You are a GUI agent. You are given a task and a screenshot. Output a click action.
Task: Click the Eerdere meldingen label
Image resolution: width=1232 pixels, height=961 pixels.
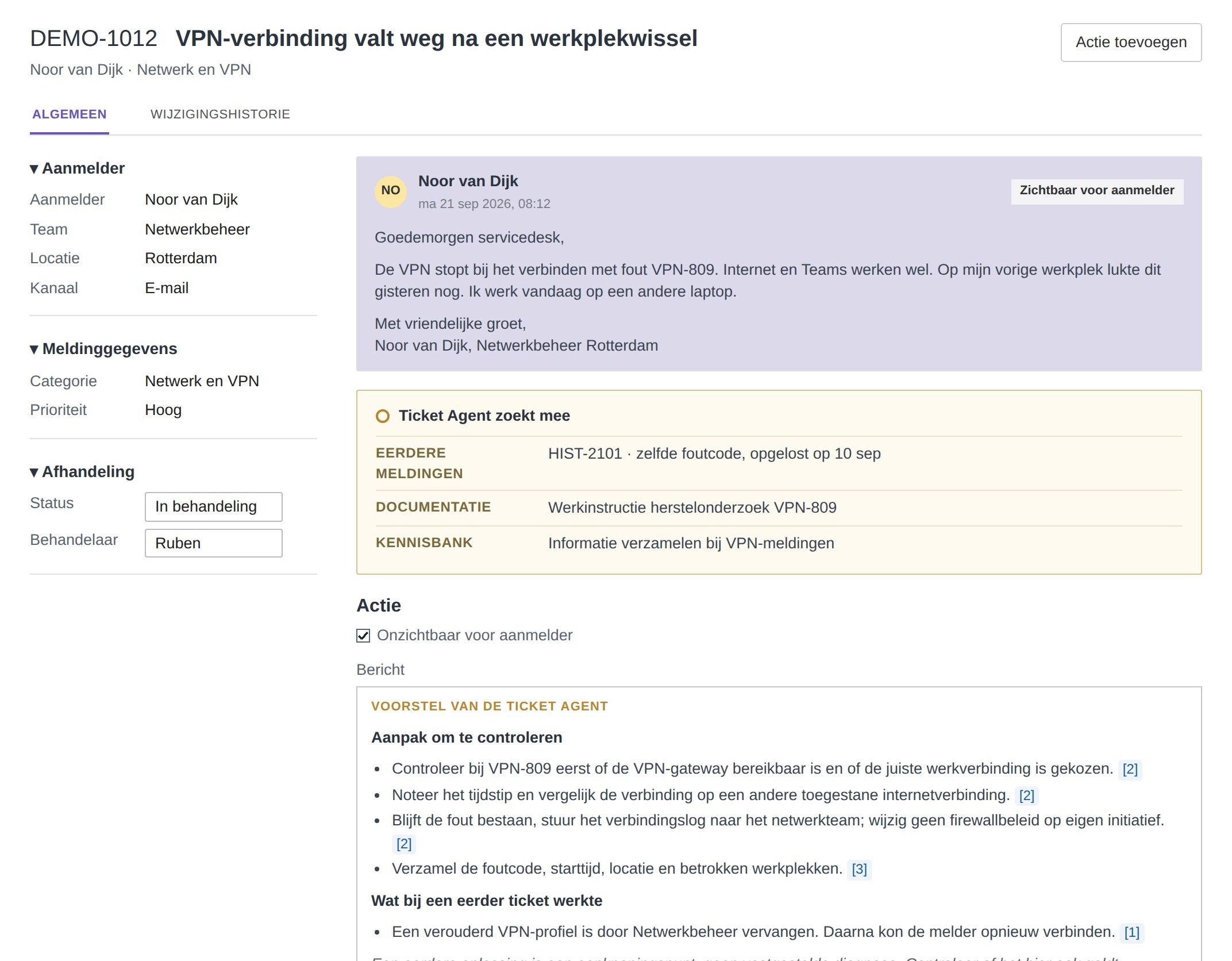tap(419, 463)
